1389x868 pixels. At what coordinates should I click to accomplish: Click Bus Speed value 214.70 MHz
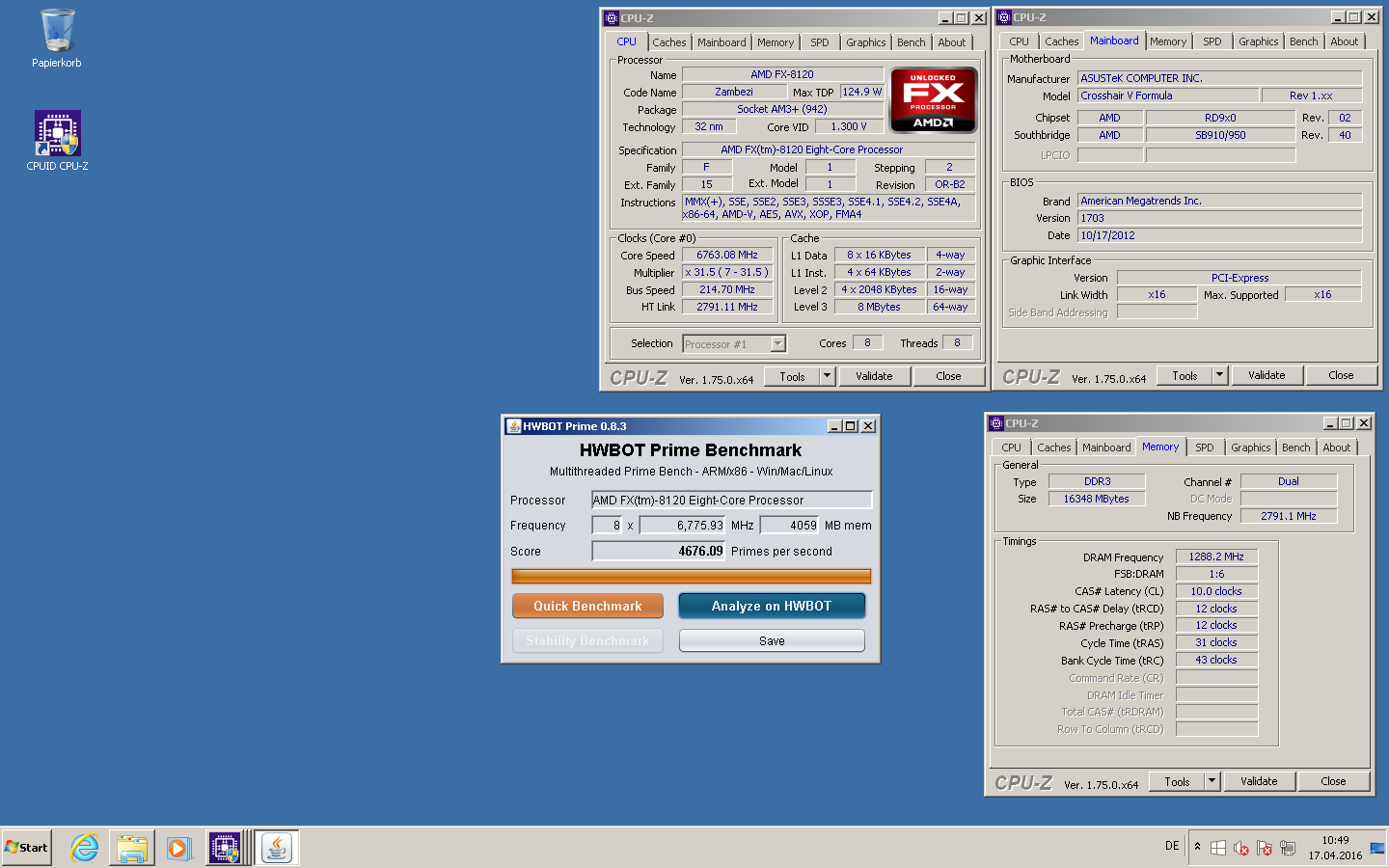(727, 289)
